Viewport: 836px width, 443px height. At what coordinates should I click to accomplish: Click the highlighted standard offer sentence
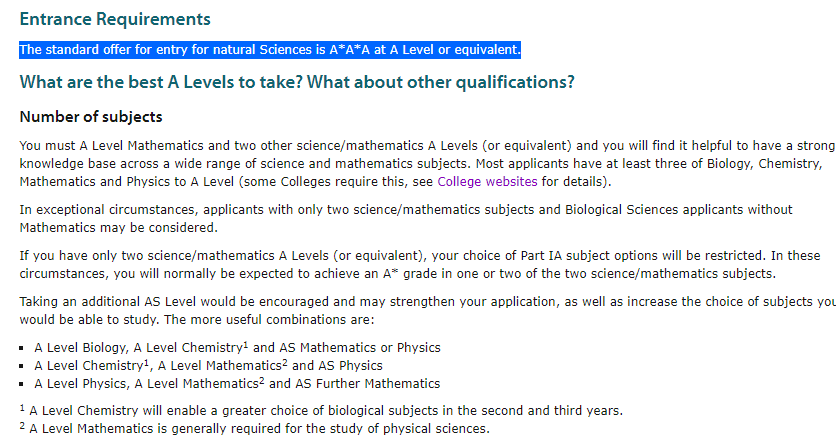click(x=270, y=50)
